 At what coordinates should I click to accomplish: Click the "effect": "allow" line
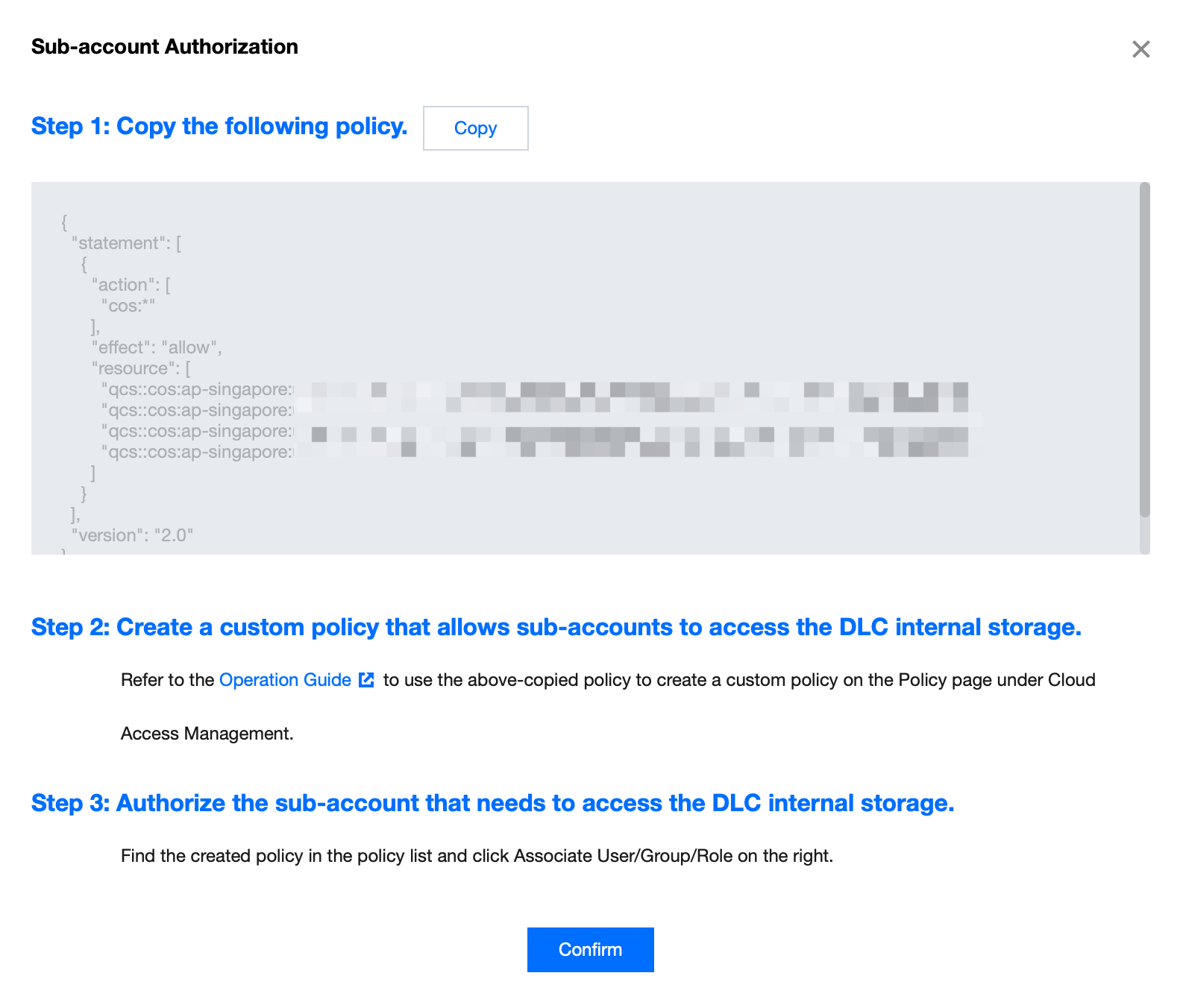pyautogui.click(x=157, y=347)
